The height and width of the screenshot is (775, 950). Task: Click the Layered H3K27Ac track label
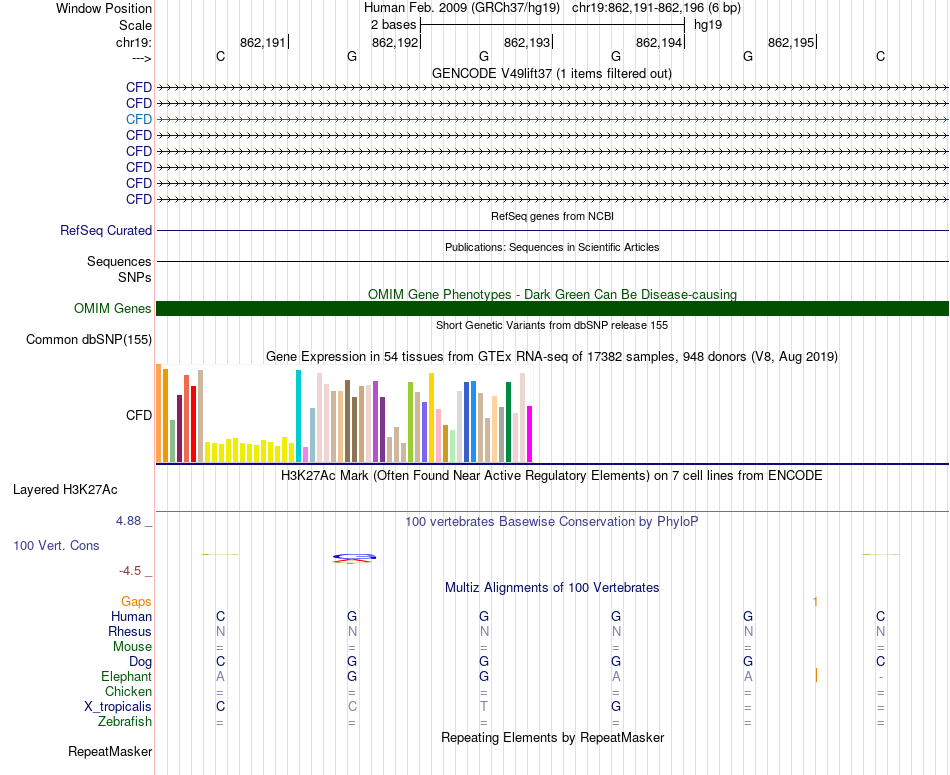65,490
